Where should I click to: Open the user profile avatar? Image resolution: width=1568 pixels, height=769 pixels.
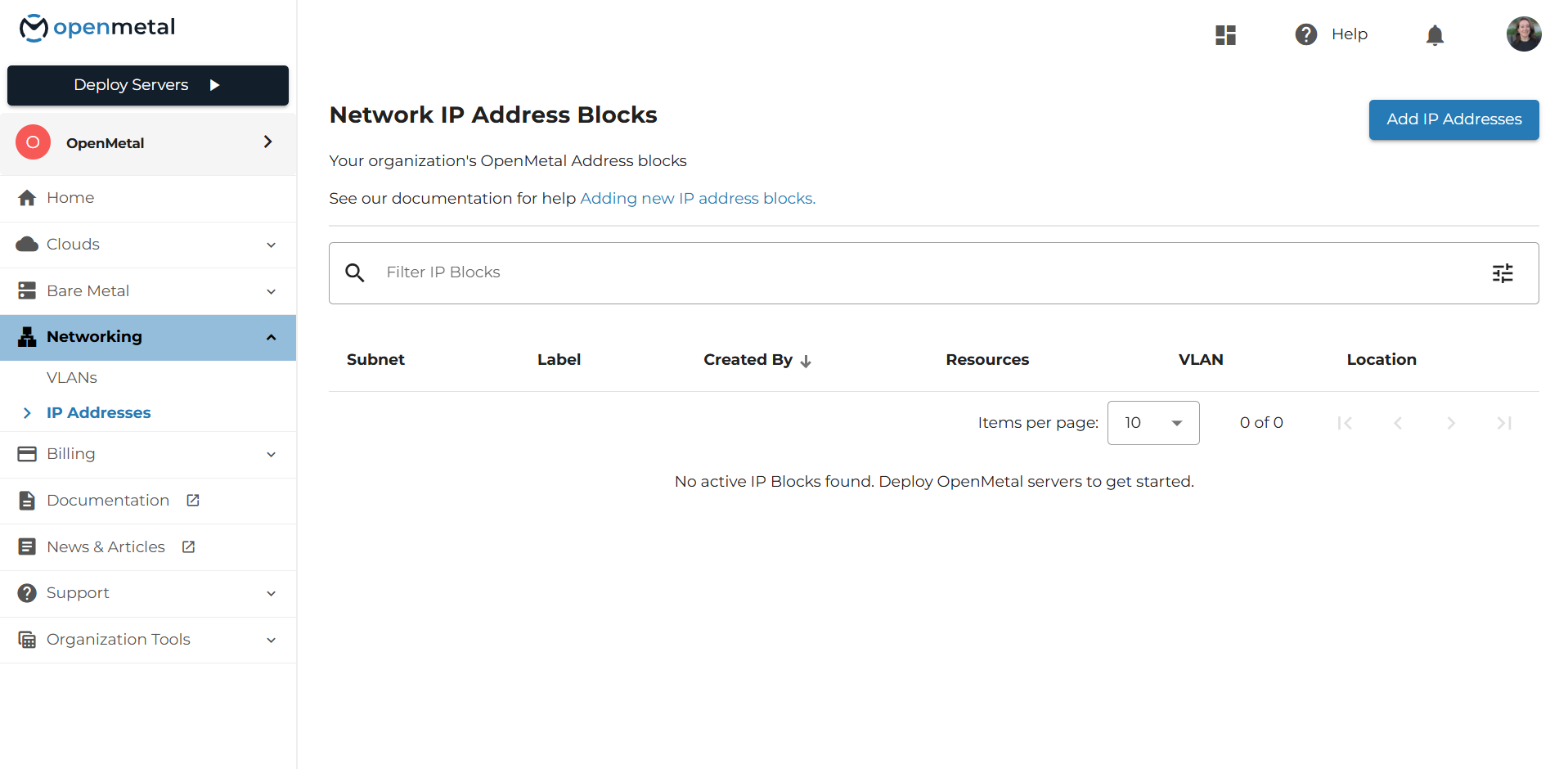(1524, 34)
